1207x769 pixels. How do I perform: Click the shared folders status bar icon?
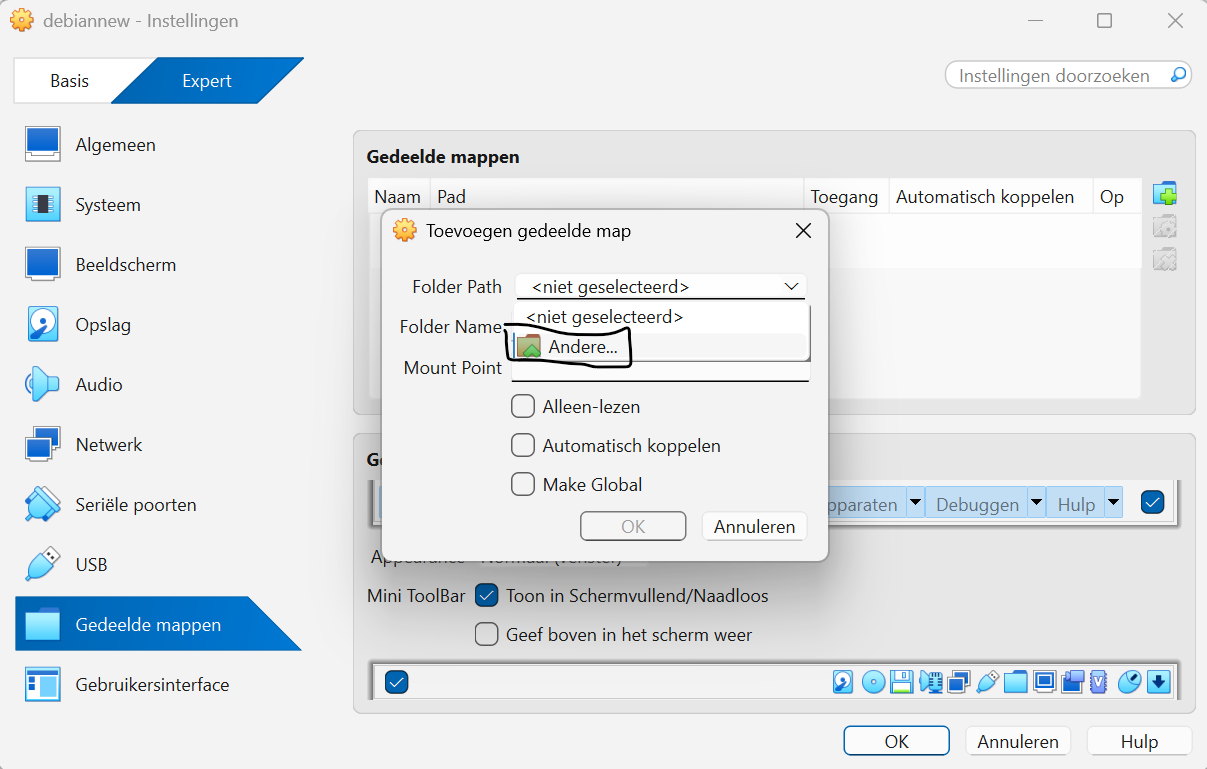click(x=1016, y=682)
